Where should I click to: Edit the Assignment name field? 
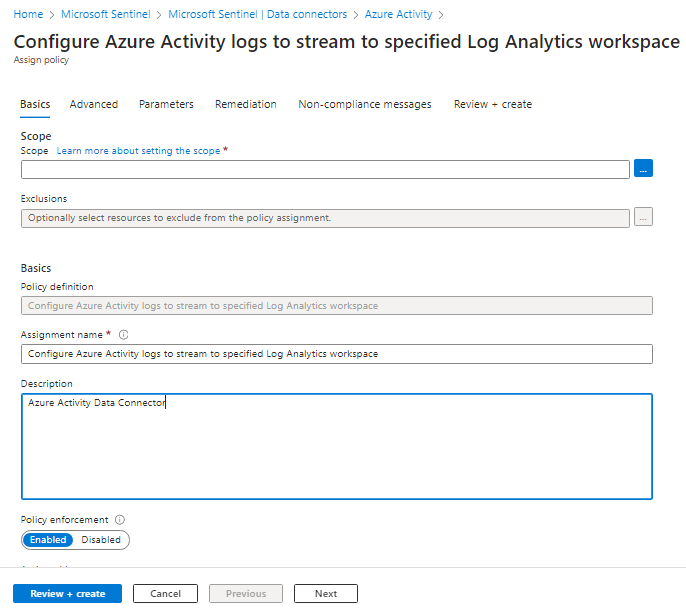(x=336, y=354)
